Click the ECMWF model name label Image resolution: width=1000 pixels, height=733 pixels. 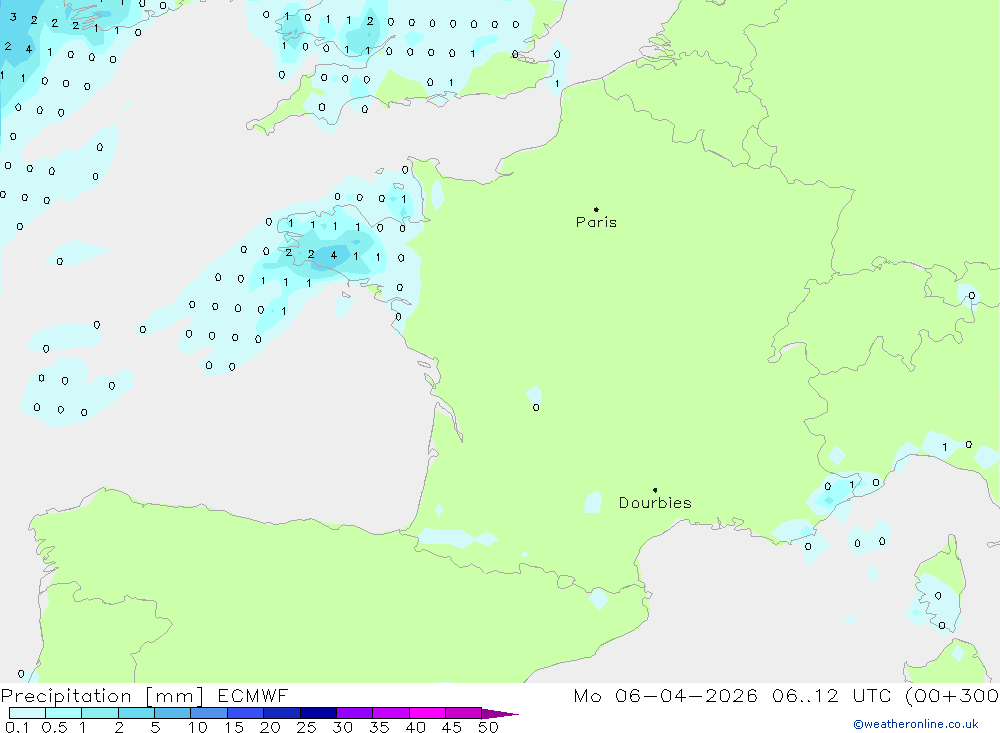pos(253,696)
